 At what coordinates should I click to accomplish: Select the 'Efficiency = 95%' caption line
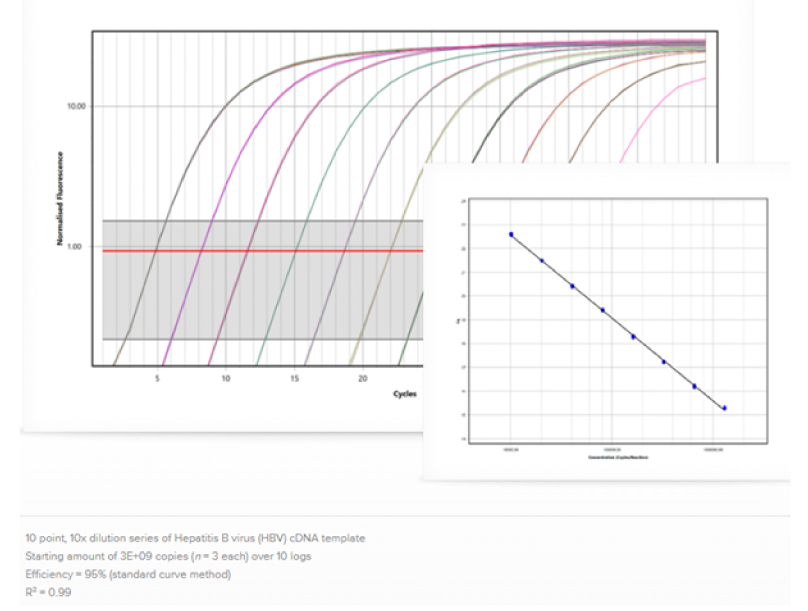tap(128, 574)
